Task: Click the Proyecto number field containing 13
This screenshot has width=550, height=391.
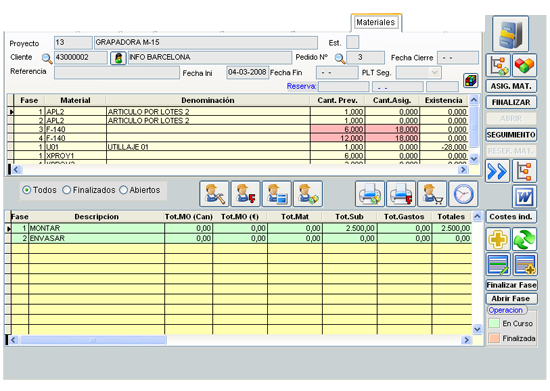Action: [73, 42]
